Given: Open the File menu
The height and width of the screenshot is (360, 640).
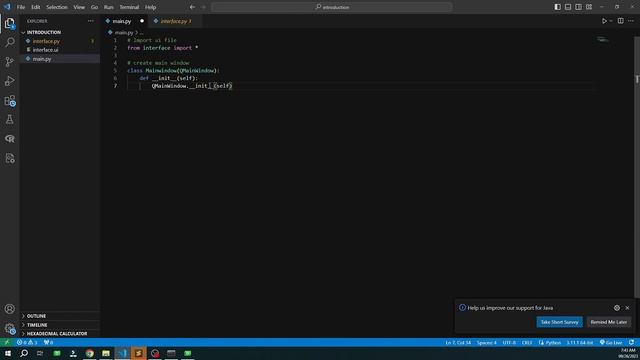Looking at the screenshot, I should 21,7.
